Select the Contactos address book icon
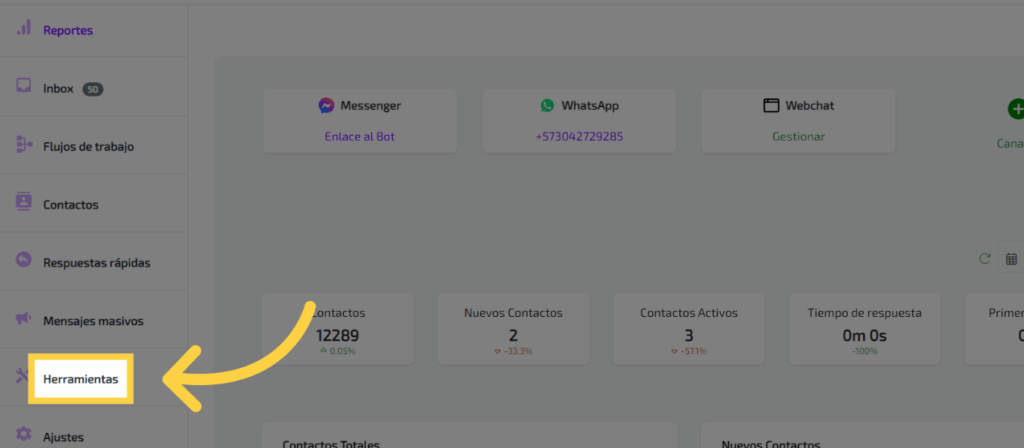The width and height of the screenshot is (1024, 448). click(x=24, y=203)
